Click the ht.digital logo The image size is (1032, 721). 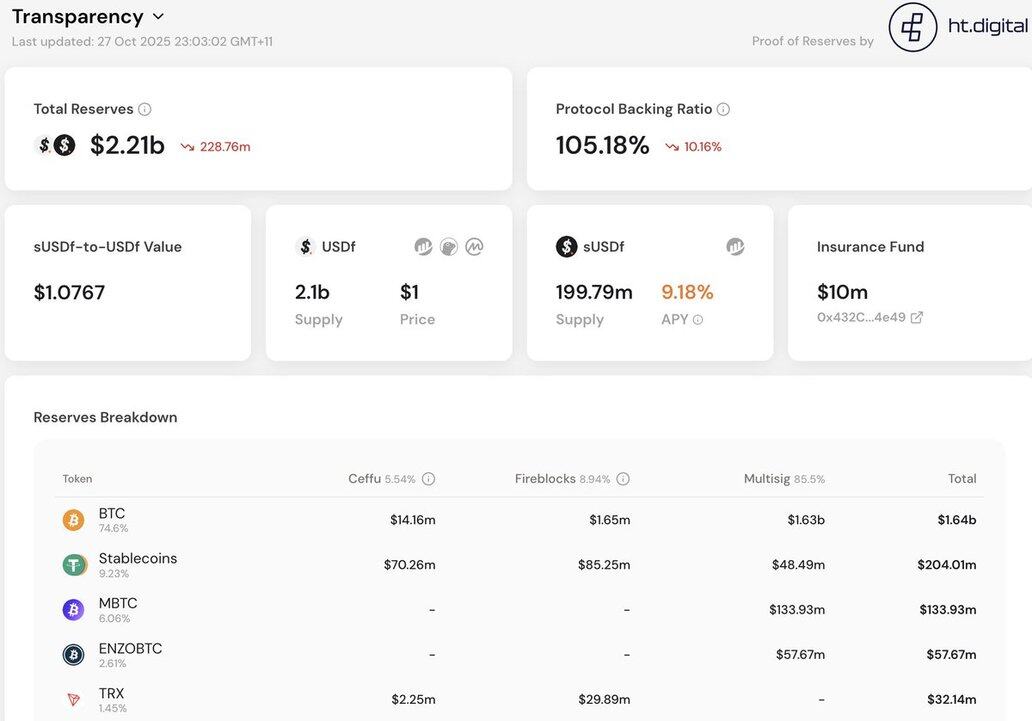(912, 27)
